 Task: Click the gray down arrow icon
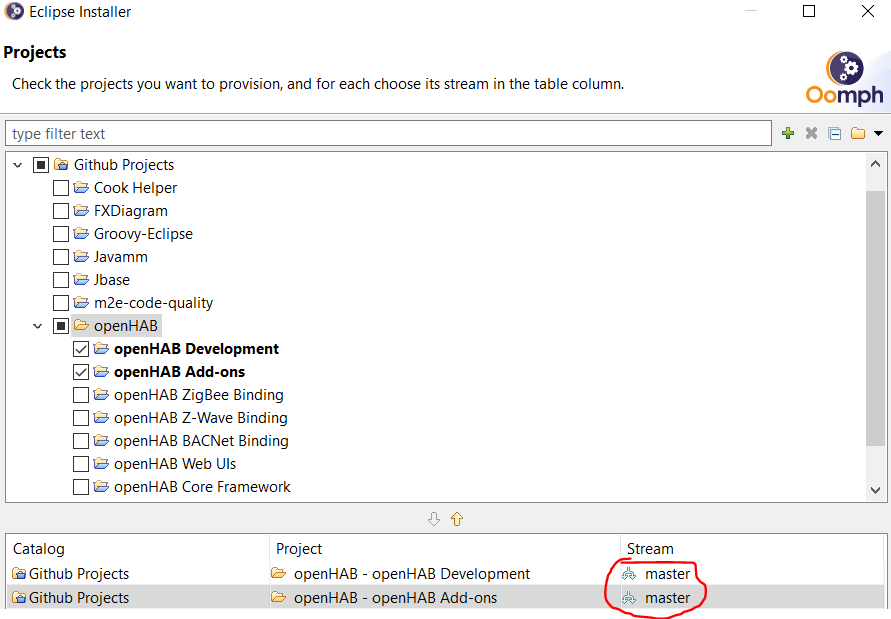pos(433,519)
